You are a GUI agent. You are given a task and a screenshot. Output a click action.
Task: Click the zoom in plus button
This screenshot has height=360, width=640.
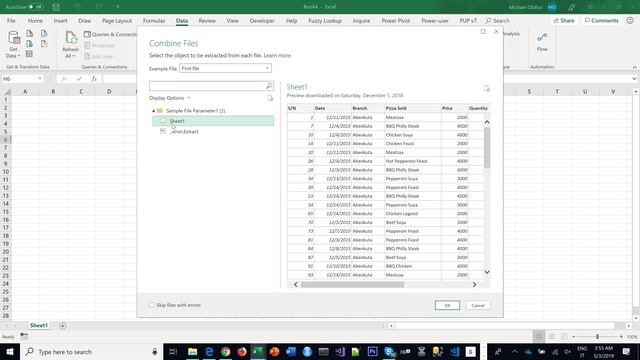coord(621,337)
